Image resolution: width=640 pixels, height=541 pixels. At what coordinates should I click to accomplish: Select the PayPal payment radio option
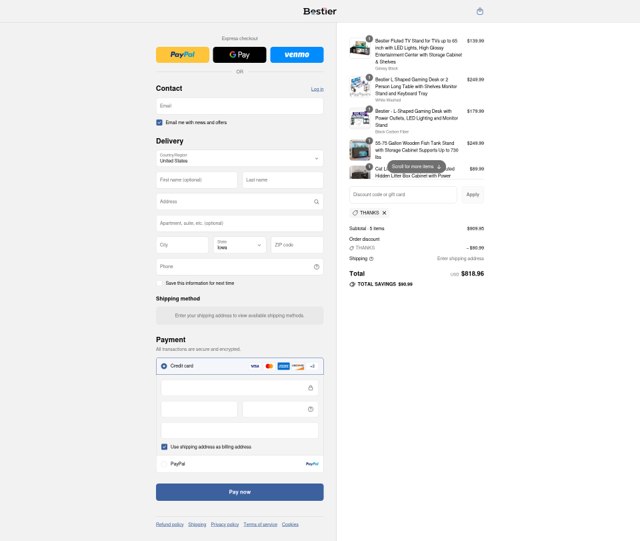coord(164,464)
